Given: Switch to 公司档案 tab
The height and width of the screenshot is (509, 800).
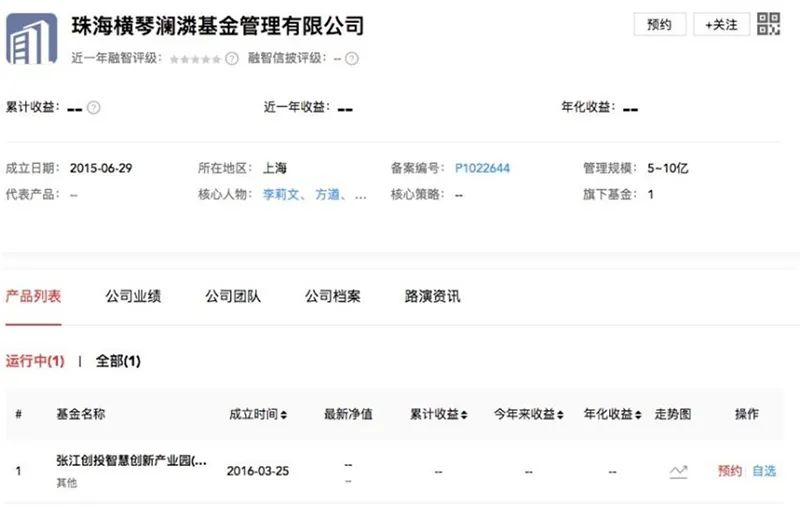Looking at the screenshot, I should 333,296.
